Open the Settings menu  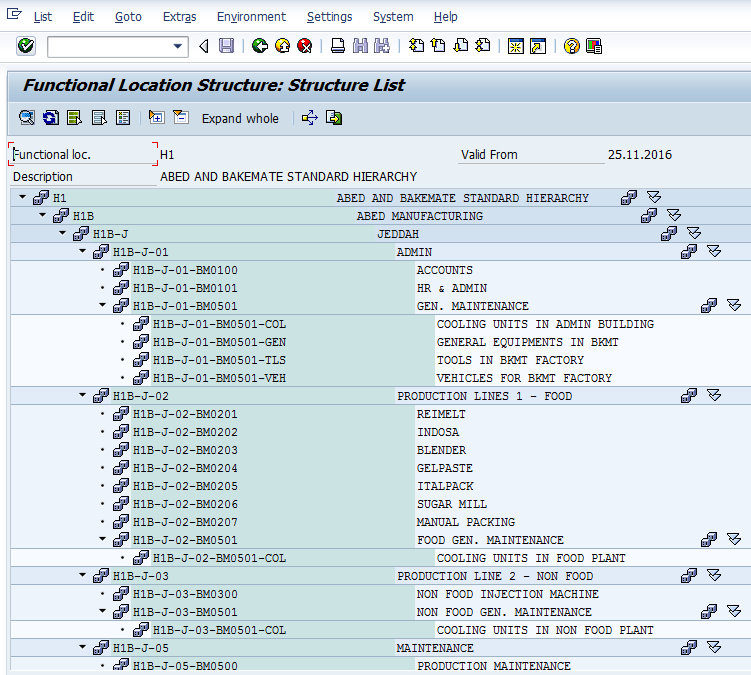(x=330, y=17)
